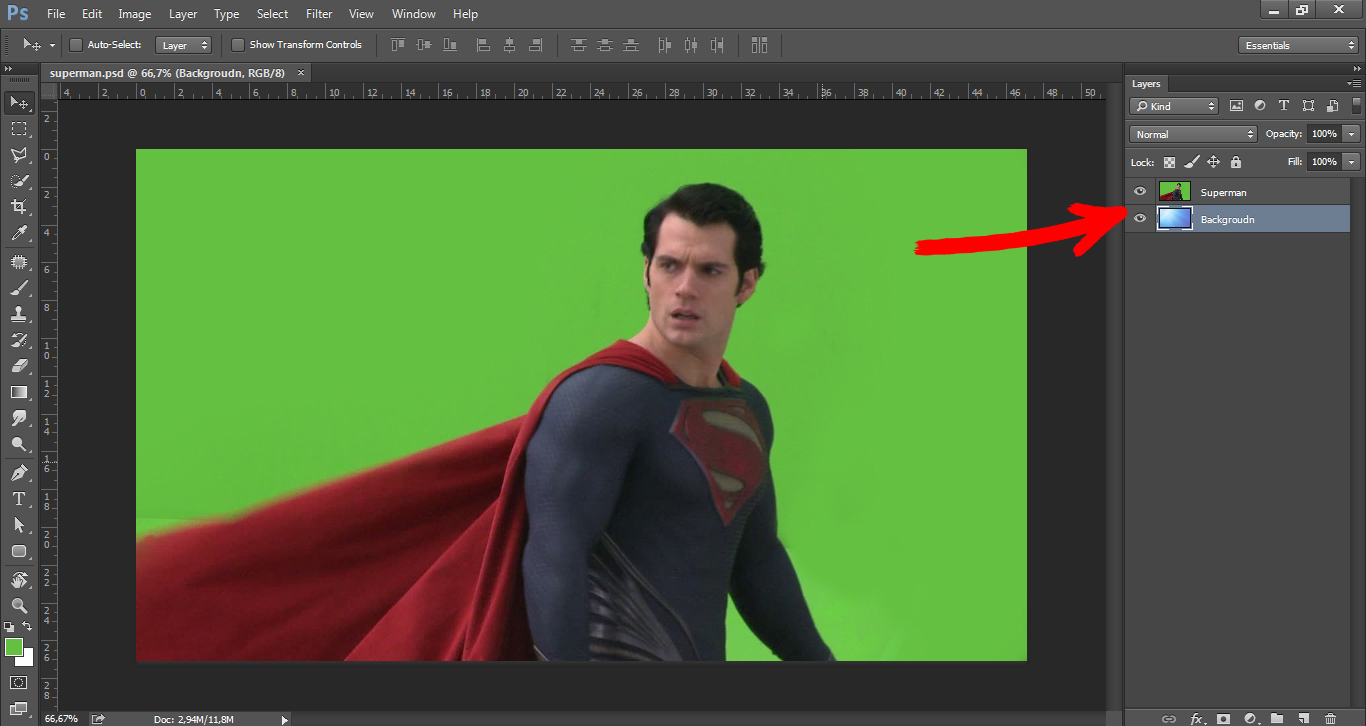Open the File menu
The image size is (1366, 726).
[x=56, y=14]
